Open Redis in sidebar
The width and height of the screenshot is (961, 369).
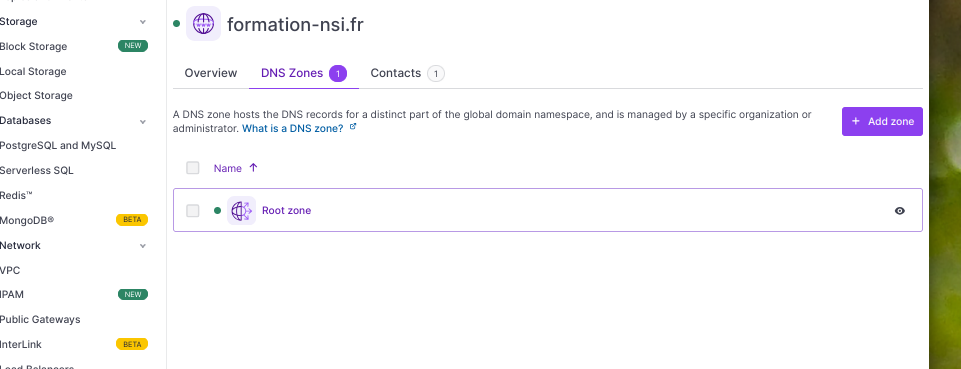click(x=16, y=196)
